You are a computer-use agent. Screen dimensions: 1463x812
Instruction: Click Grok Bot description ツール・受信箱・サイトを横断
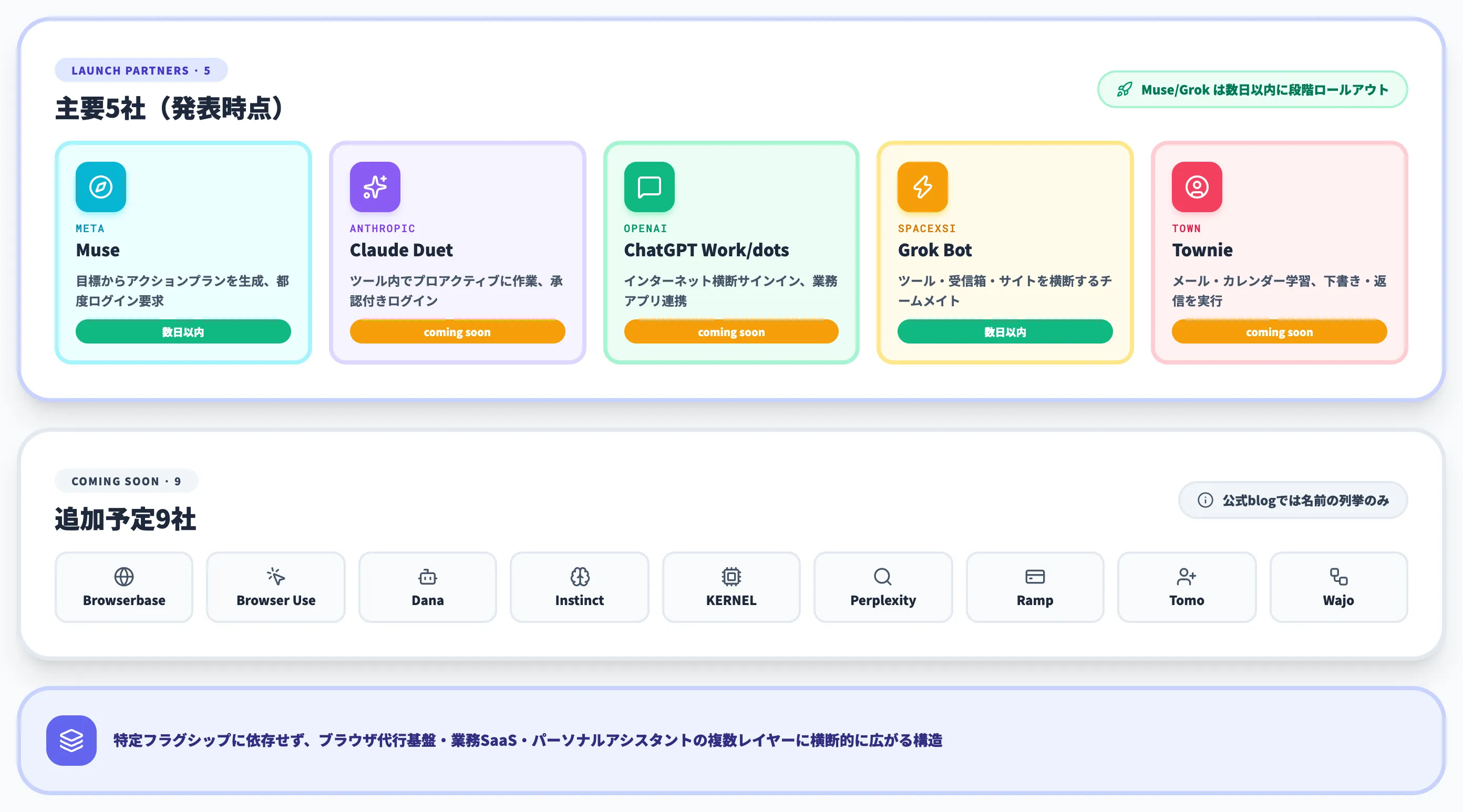(x=1005, y=291)
